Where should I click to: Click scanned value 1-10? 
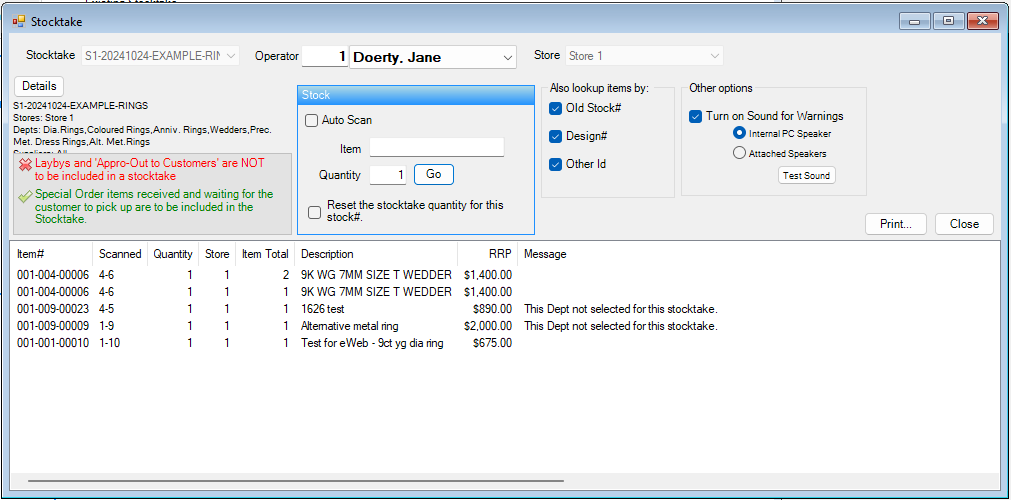pyautogui.click(x=109, y=343)
